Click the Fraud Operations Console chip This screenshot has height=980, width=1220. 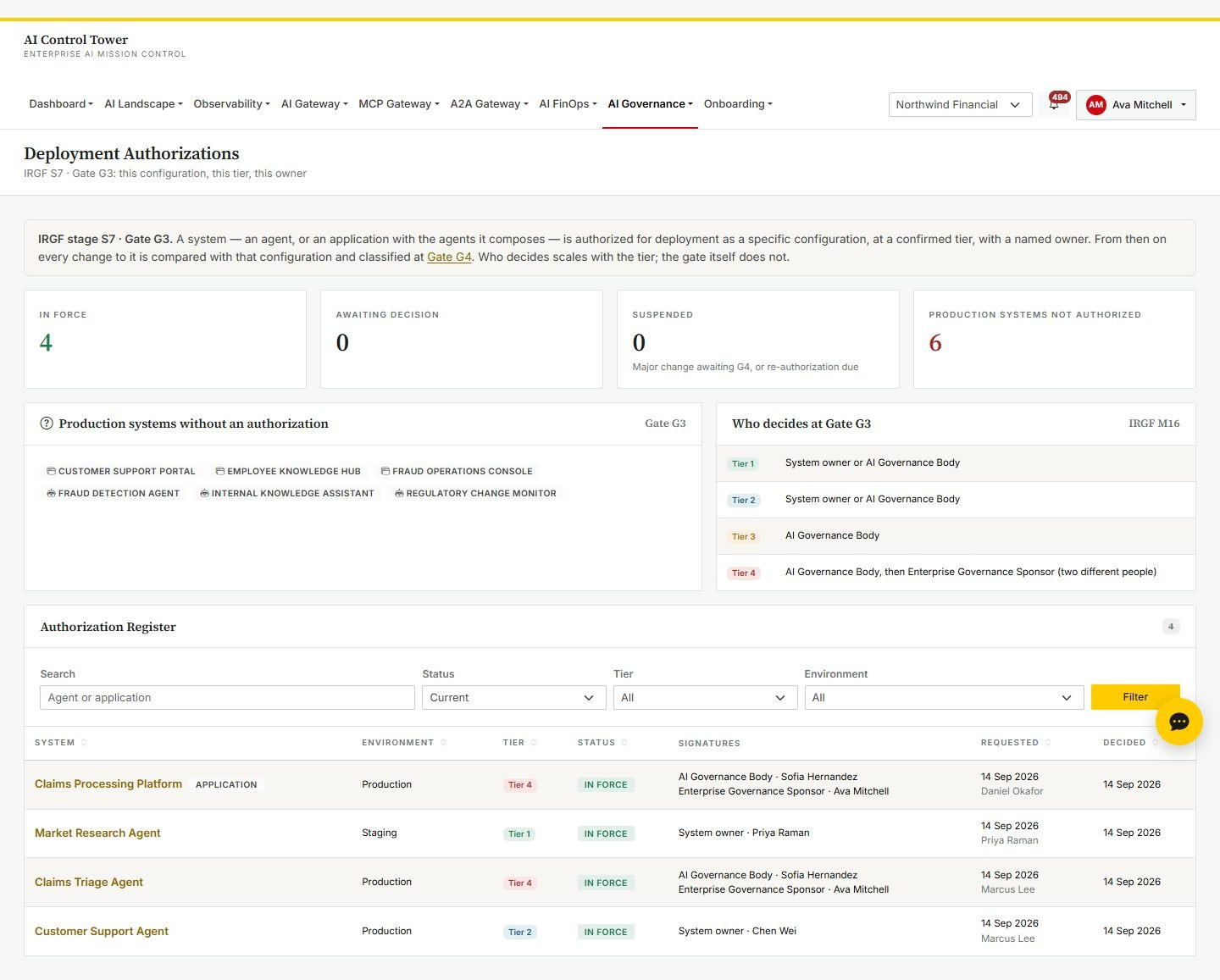pos(457,471)
